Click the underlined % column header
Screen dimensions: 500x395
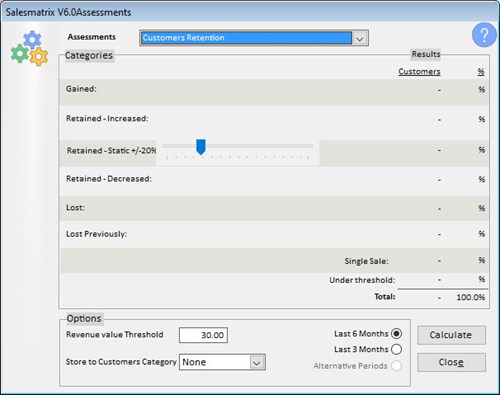point(481,72)
